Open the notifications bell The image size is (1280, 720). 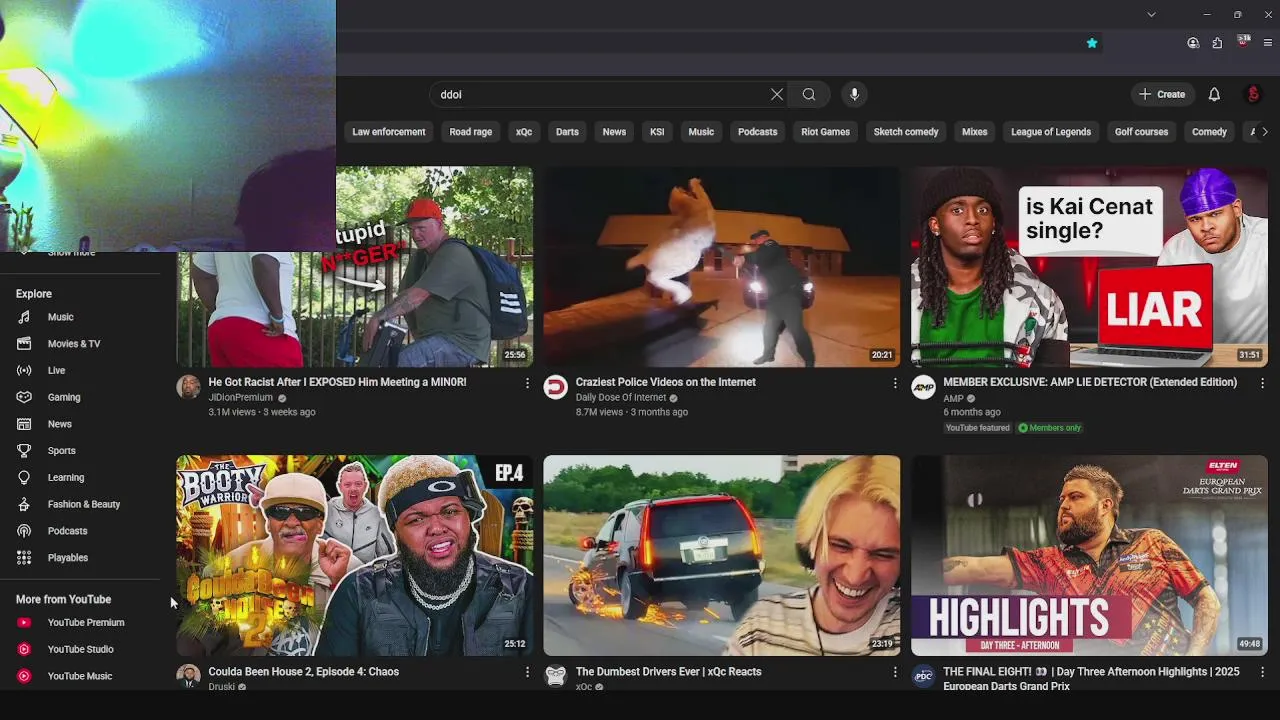(1214, 94)
